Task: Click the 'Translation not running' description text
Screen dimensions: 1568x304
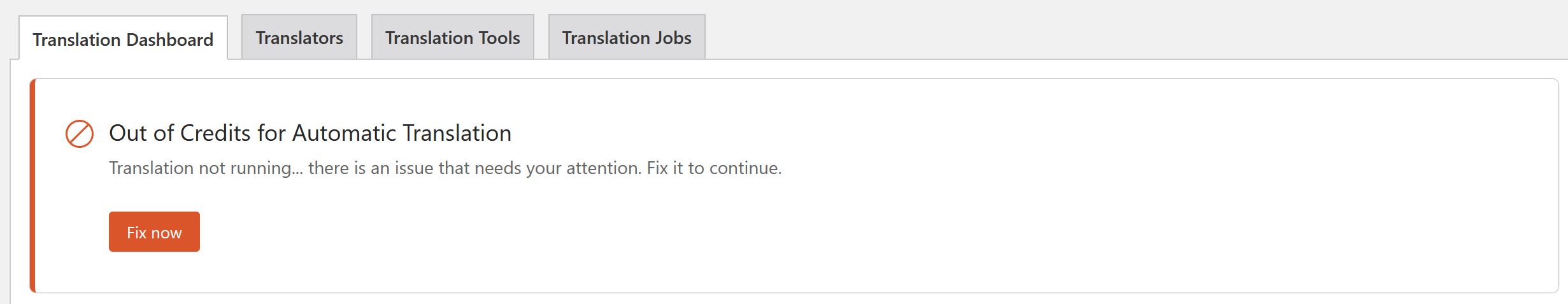Action: [445, 168]
